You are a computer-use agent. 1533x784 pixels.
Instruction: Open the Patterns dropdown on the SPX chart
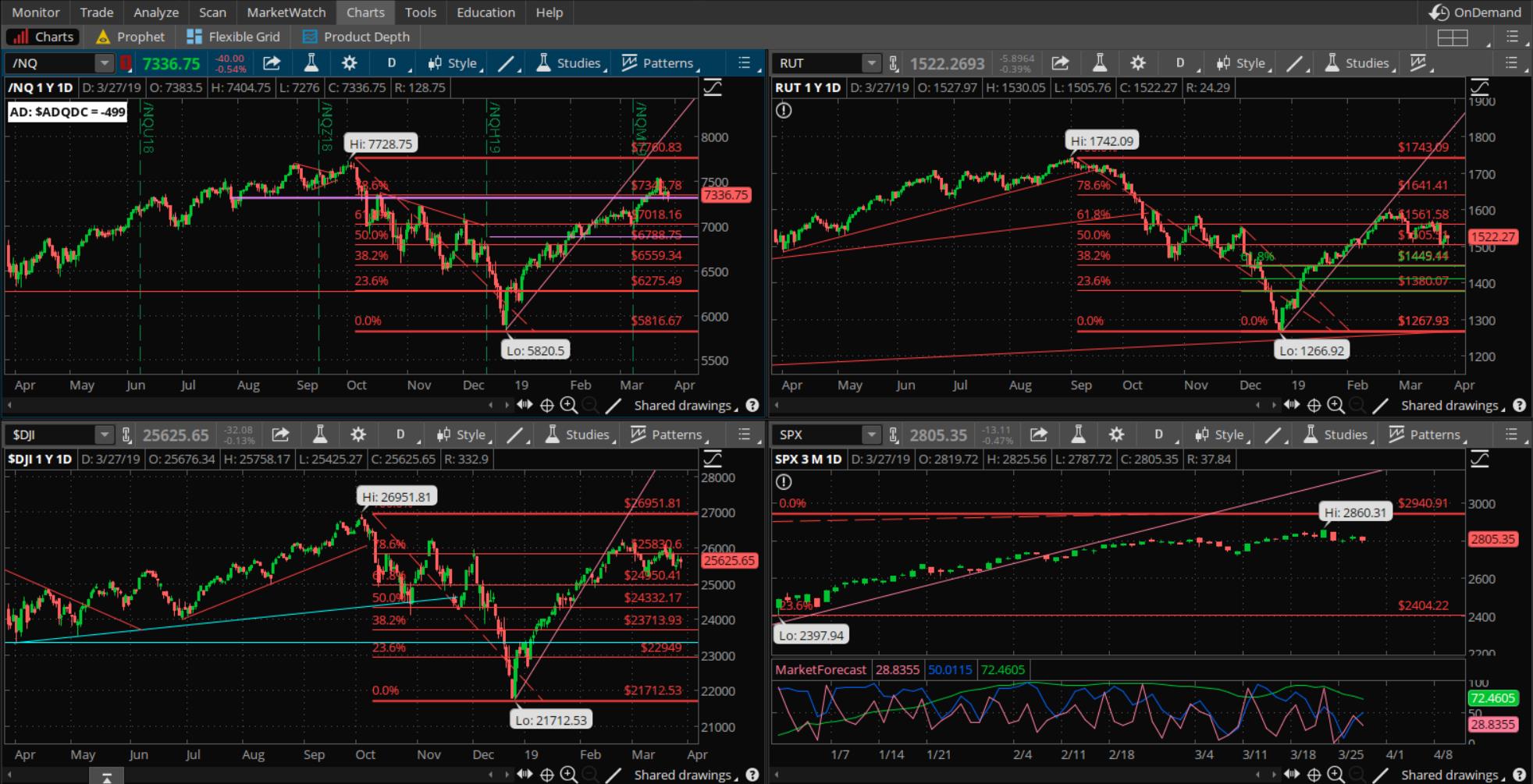[x=1426, y=435]
